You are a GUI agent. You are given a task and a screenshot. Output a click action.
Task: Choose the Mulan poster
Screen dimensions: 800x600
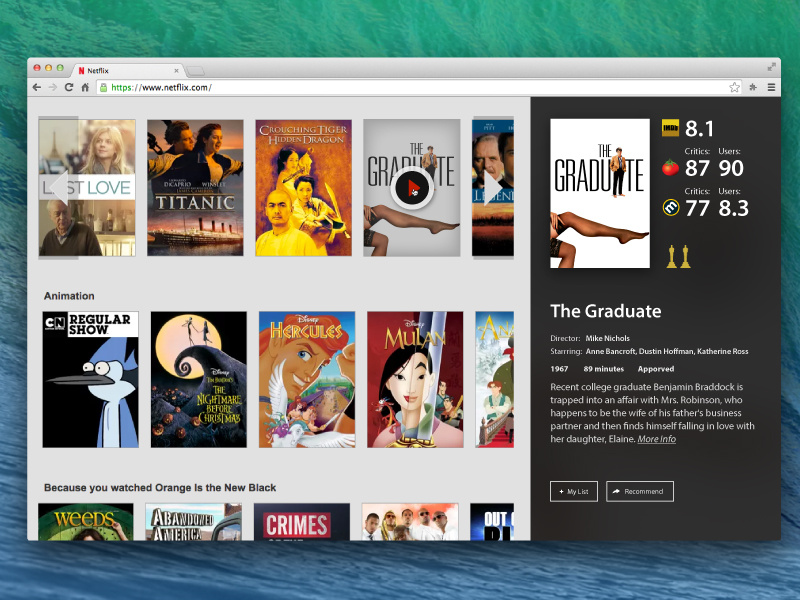click(415, 380)
